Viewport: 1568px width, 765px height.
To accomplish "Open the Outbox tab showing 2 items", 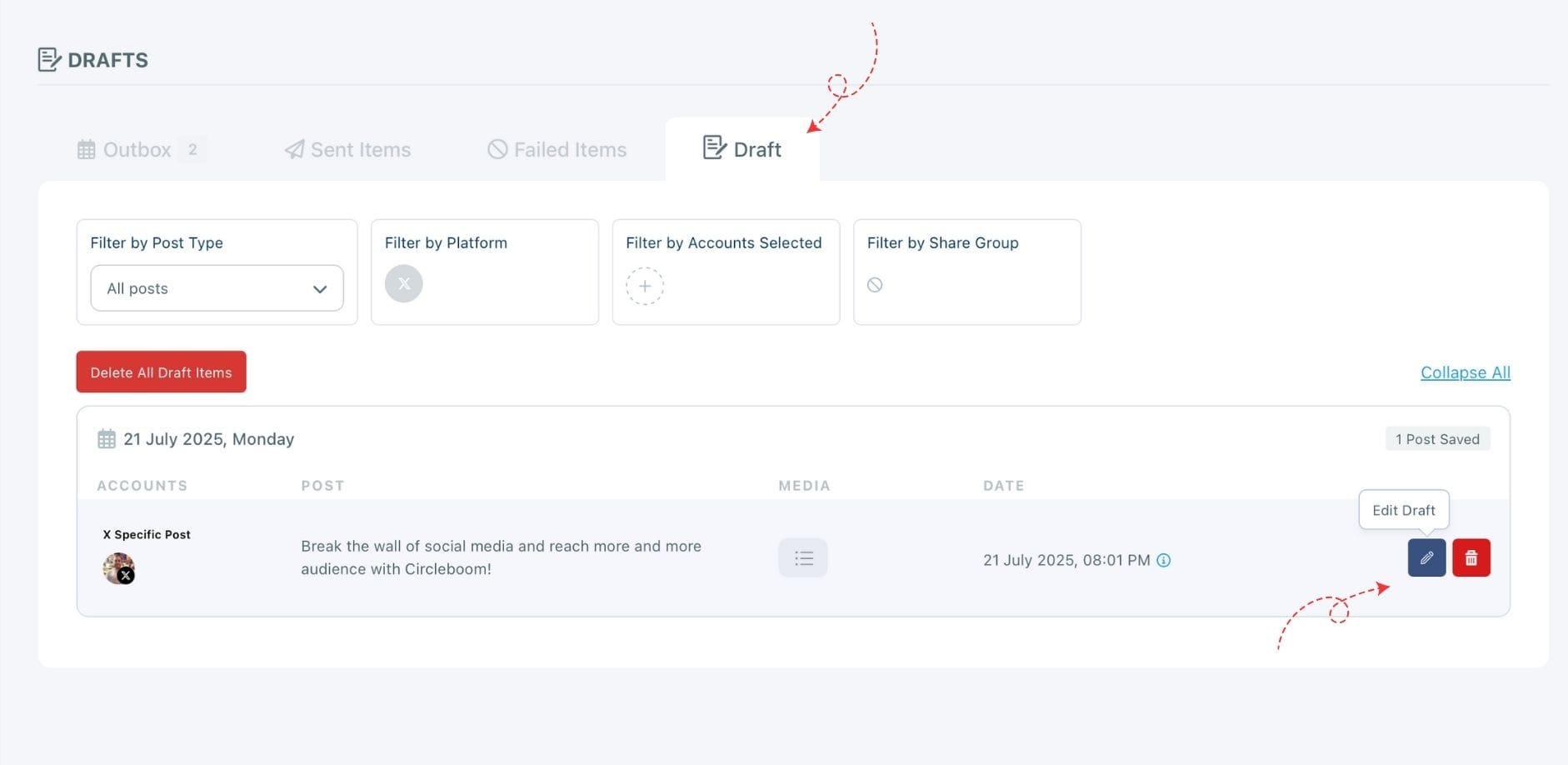I will (x=137, y=149).
